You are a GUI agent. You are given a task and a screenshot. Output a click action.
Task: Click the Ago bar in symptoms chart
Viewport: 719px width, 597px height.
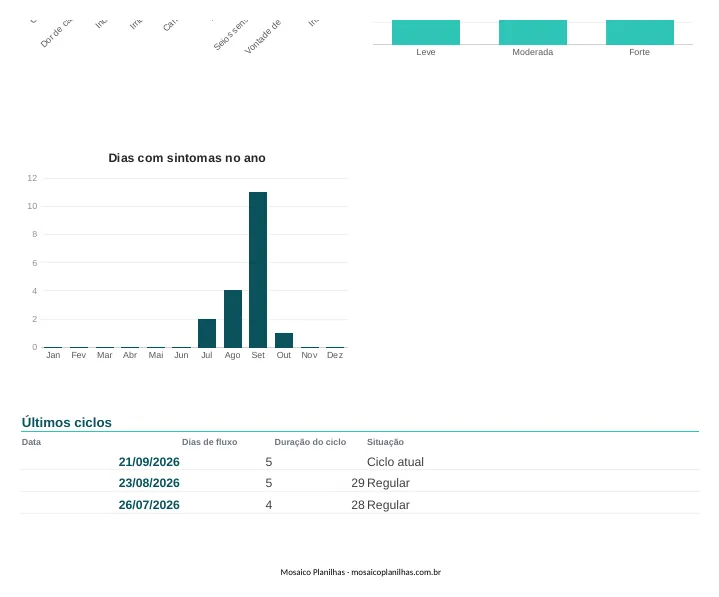(232, 319)
